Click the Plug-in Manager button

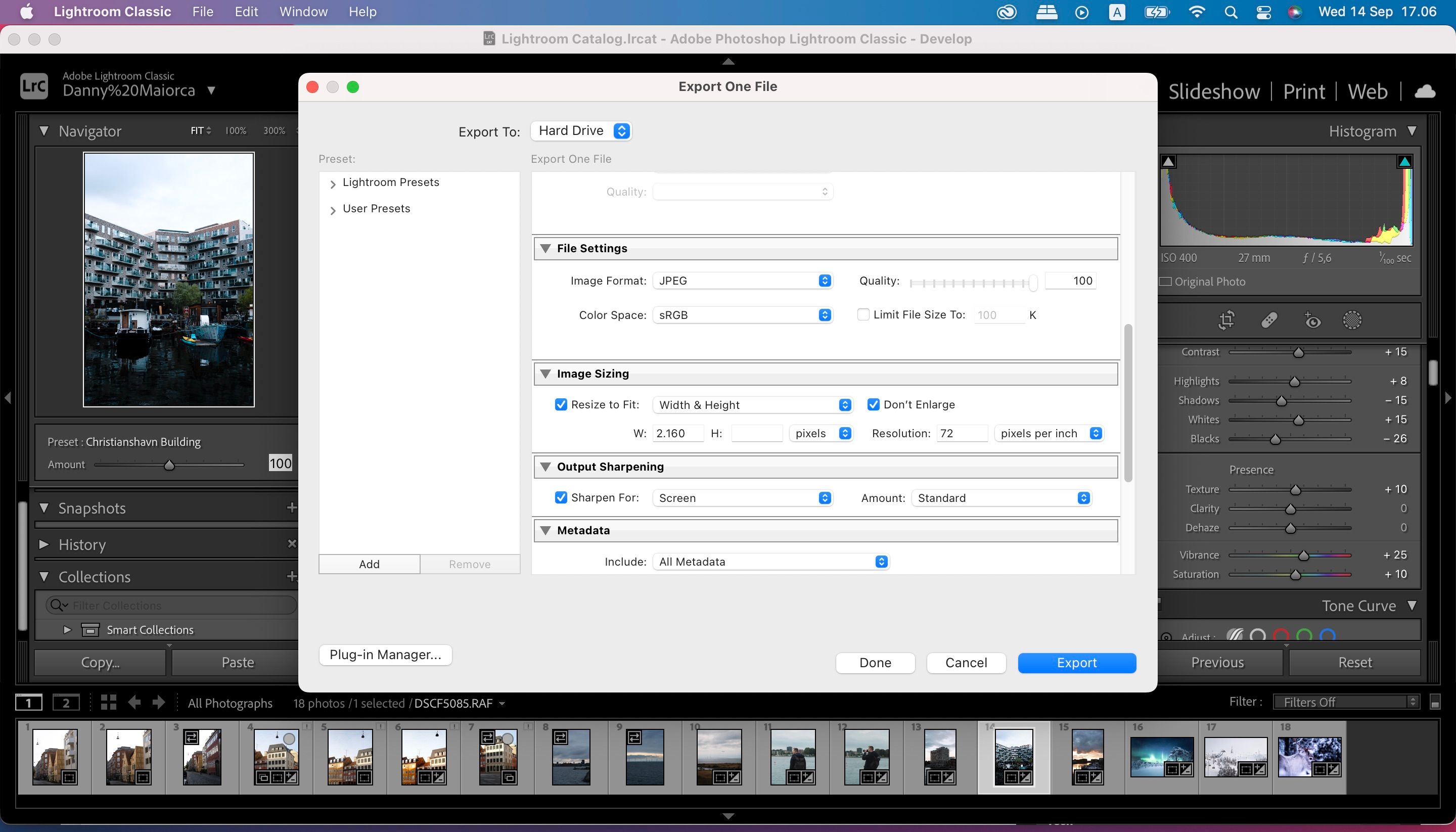pyautogui.click(x=385, y=654)
